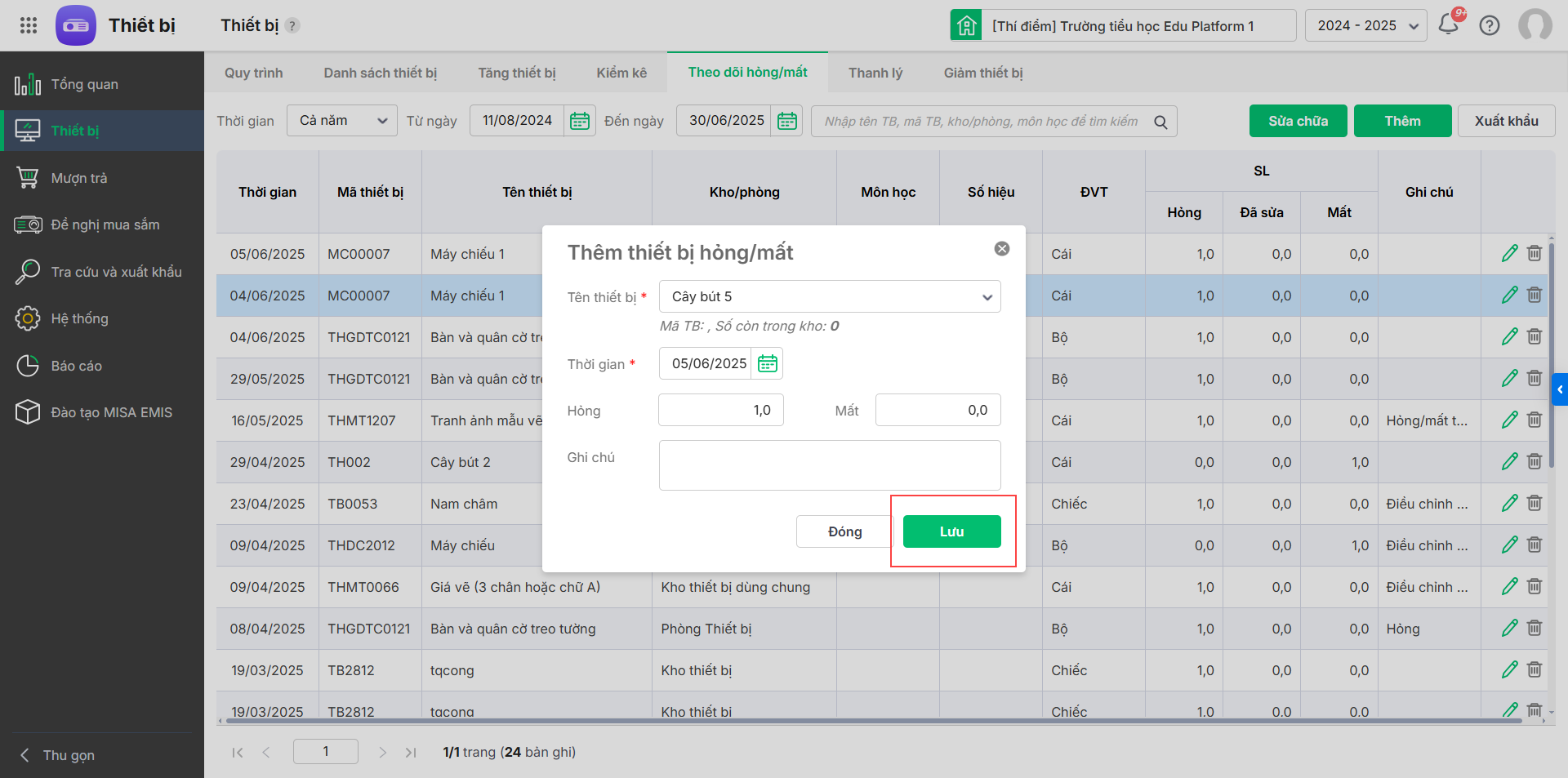1568x778 pixels.
Task: Open the Cả năm time range dropdown
Action: tap(341, 121)
